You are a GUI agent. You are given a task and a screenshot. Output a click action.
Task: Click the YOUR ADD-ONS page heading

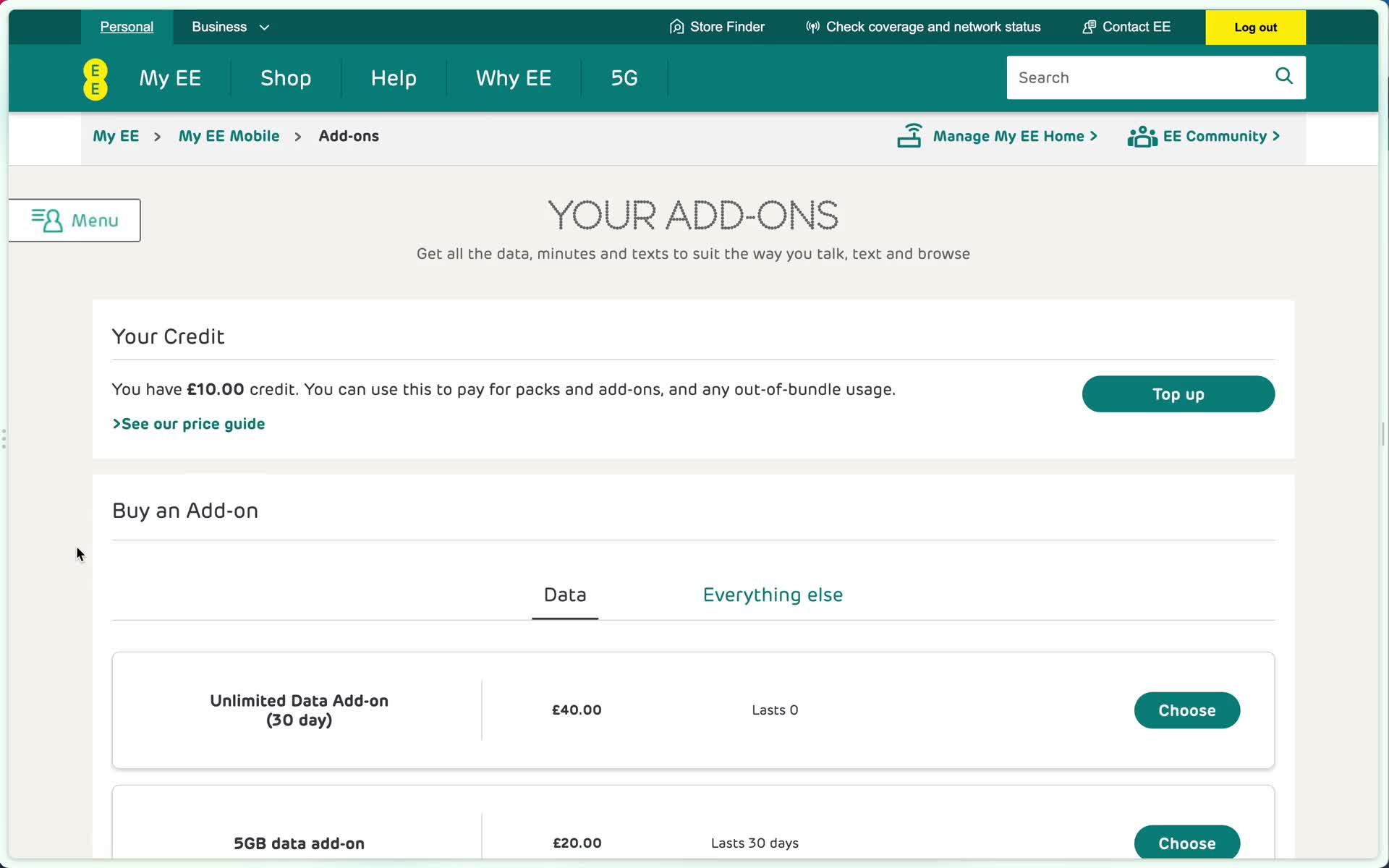pyautogui.click(x=693, y=215)
